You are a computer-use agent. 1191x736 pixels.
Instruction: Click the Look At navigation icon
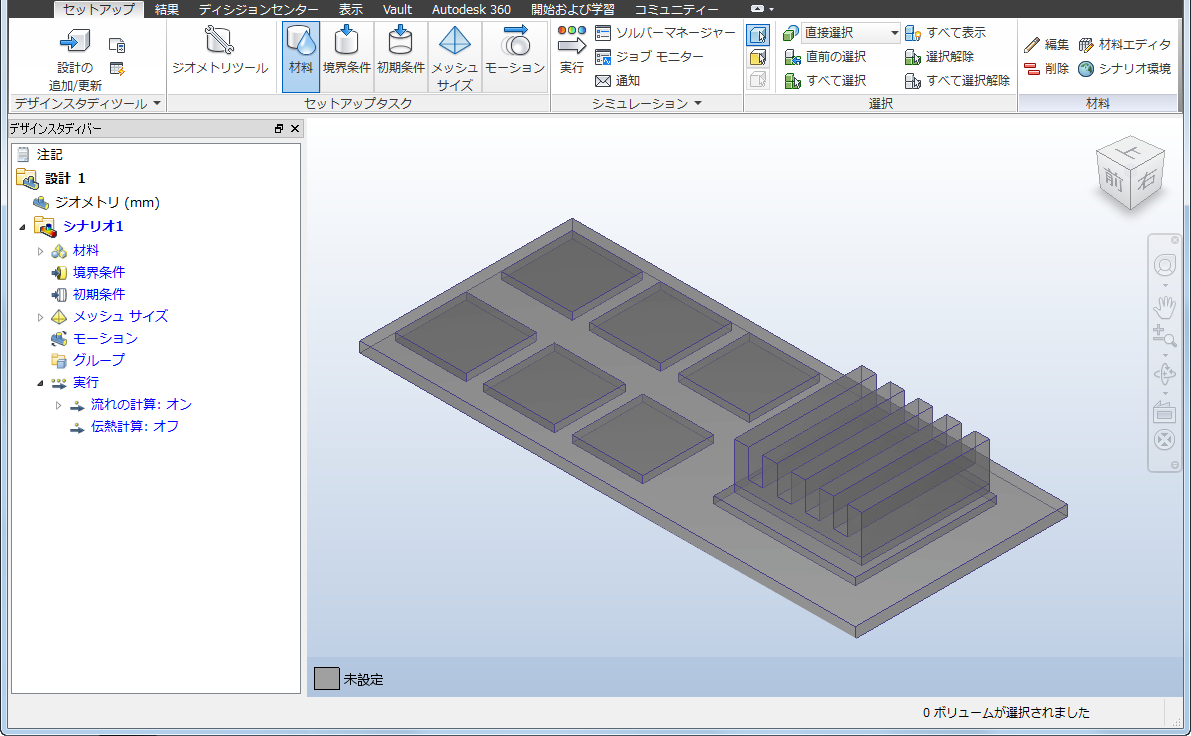1164,412
